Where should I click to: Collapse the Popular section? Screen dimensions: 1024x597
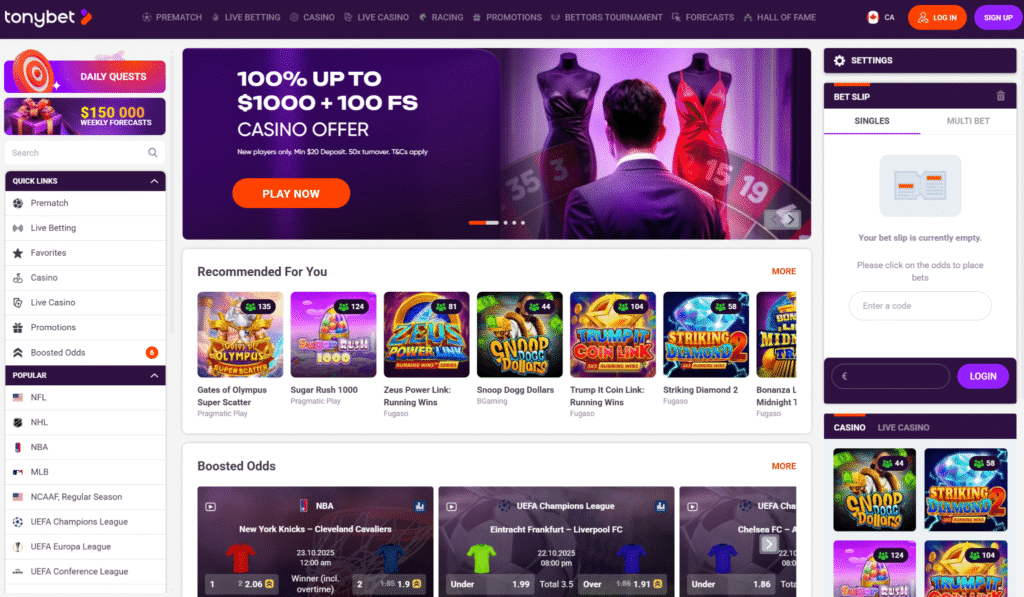pyautogui.click(x=154, y=376)
